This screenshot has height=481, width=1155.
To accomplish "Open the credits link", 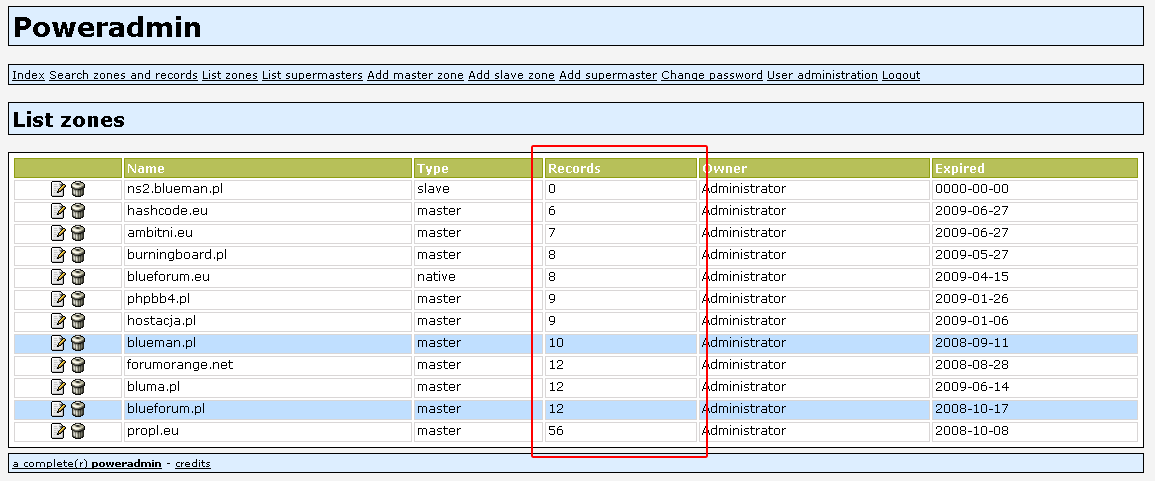I will [193, 464].
